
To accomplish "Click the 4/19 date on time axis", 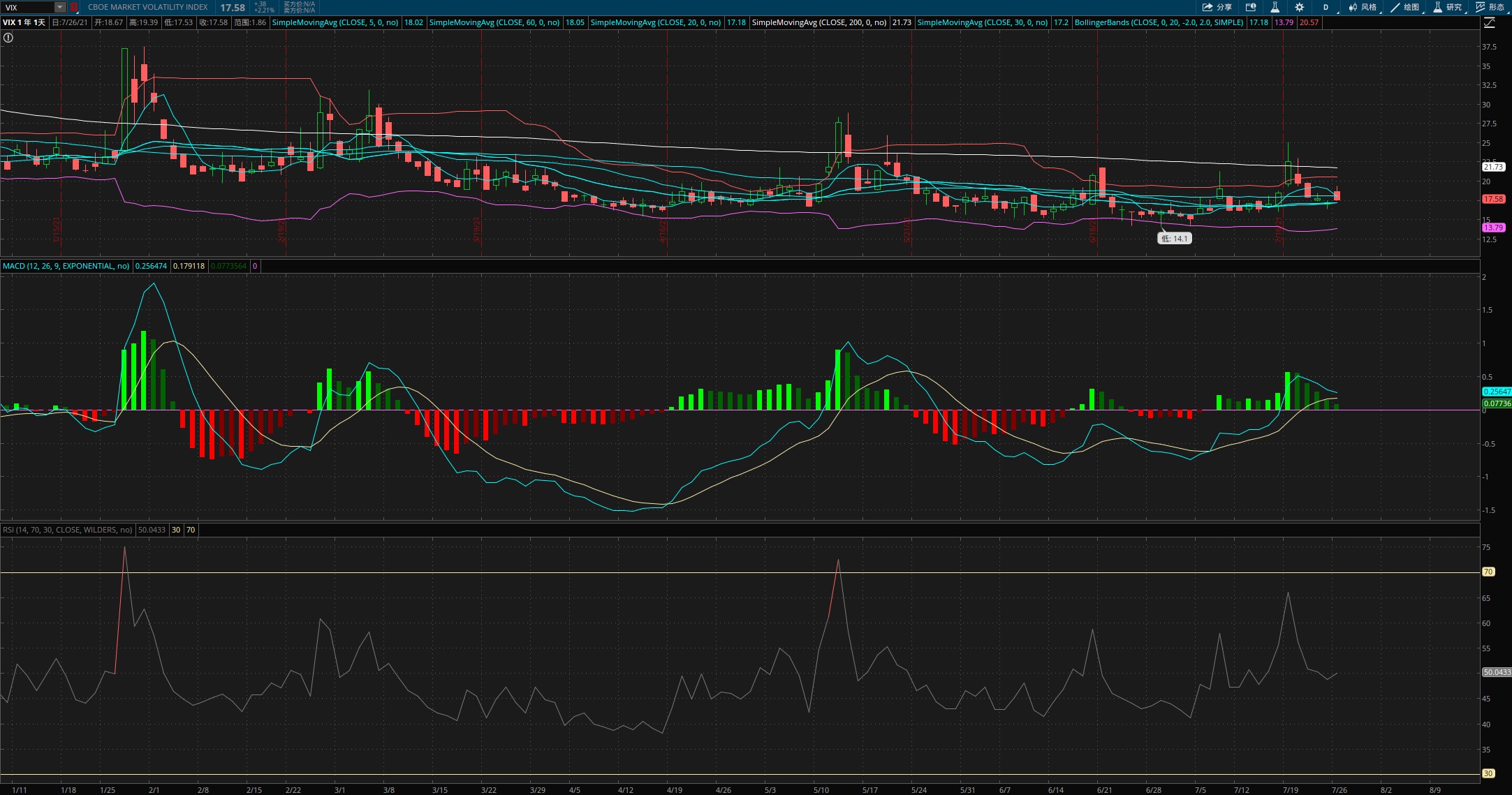I will pyautogui.click(x=674, y=790).
